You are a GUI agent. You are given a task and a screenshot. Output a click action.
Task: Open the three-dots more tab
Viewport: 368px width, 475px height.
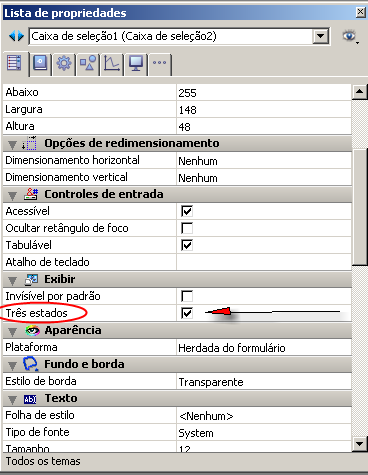point(160,62)
